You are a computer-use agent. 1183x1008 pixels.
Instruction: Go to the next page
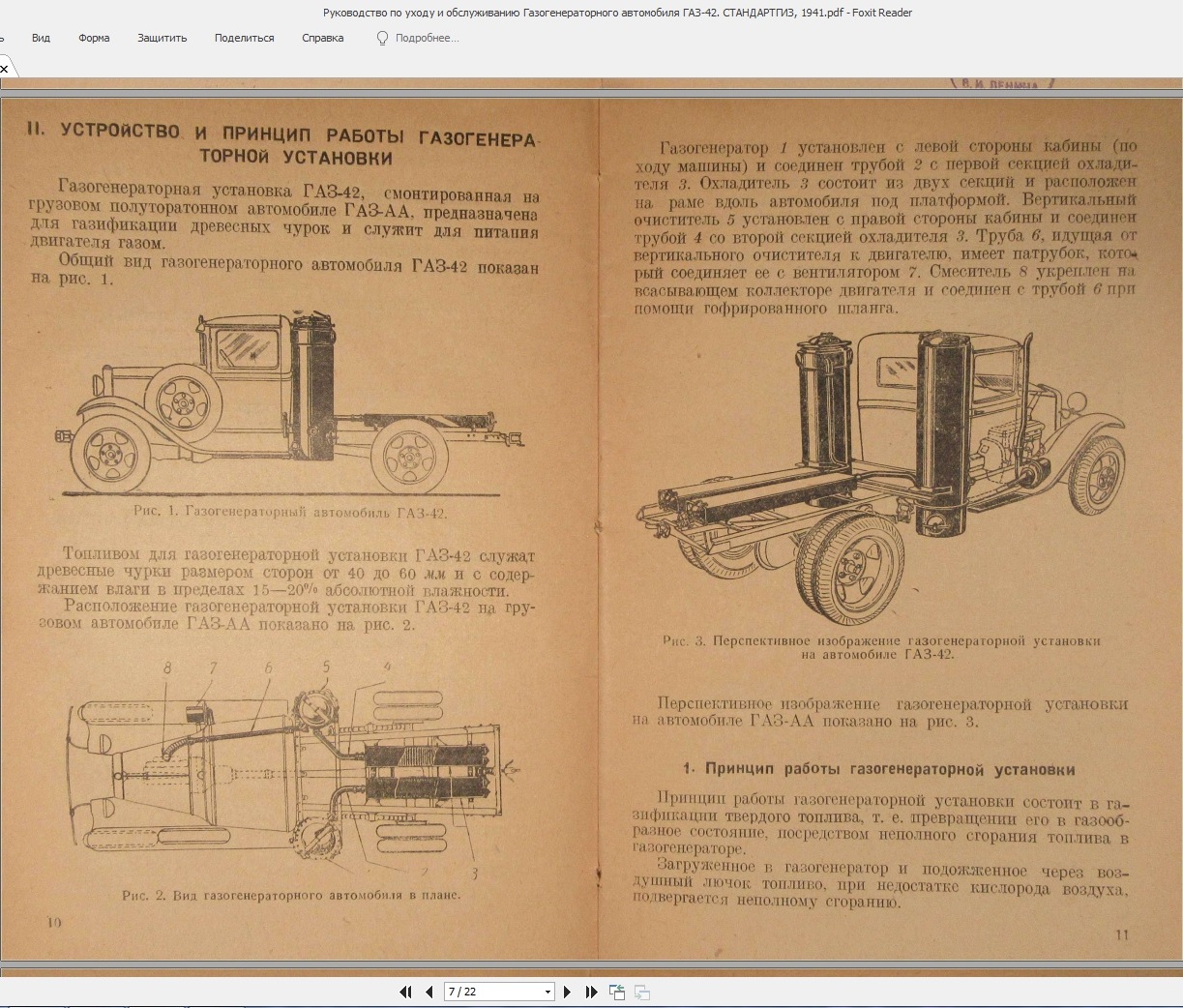click(568, 992)
